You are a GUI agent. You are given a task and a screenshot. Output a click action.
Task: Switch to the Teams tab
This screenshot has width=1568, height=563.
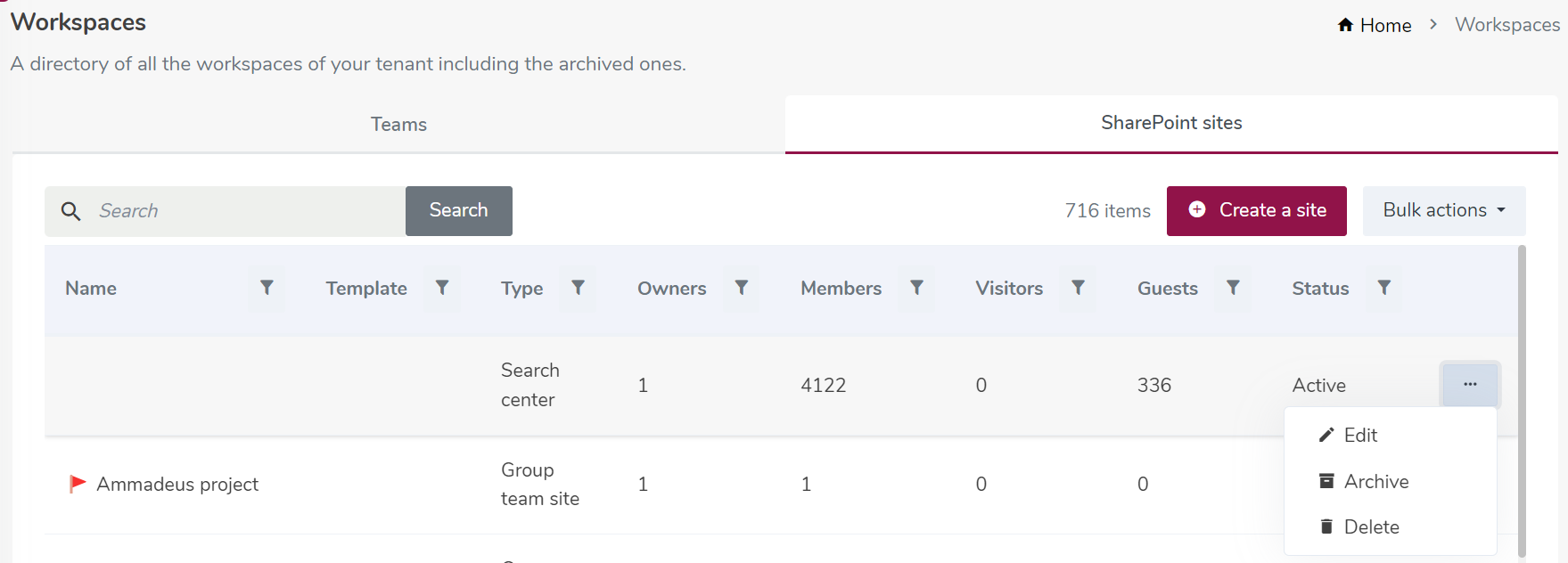click(398, 125)
